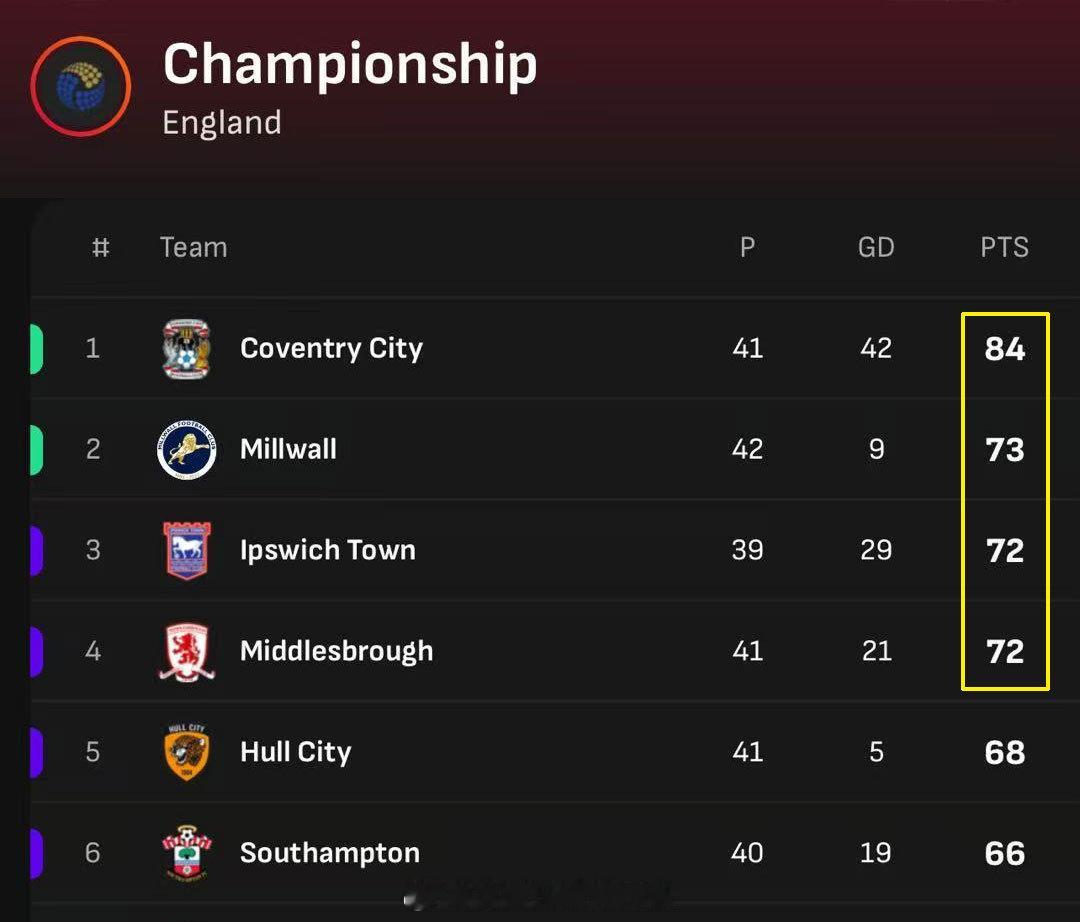Sort by the P (played) column header
Viewport: 1080px width, 922px height.
(747, 248)
